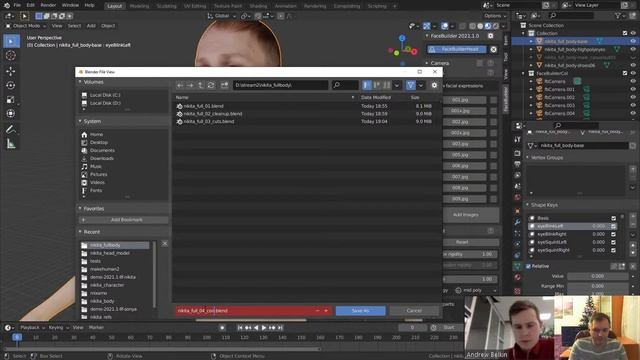Open the Object Mode dropdown

[26, 26]
